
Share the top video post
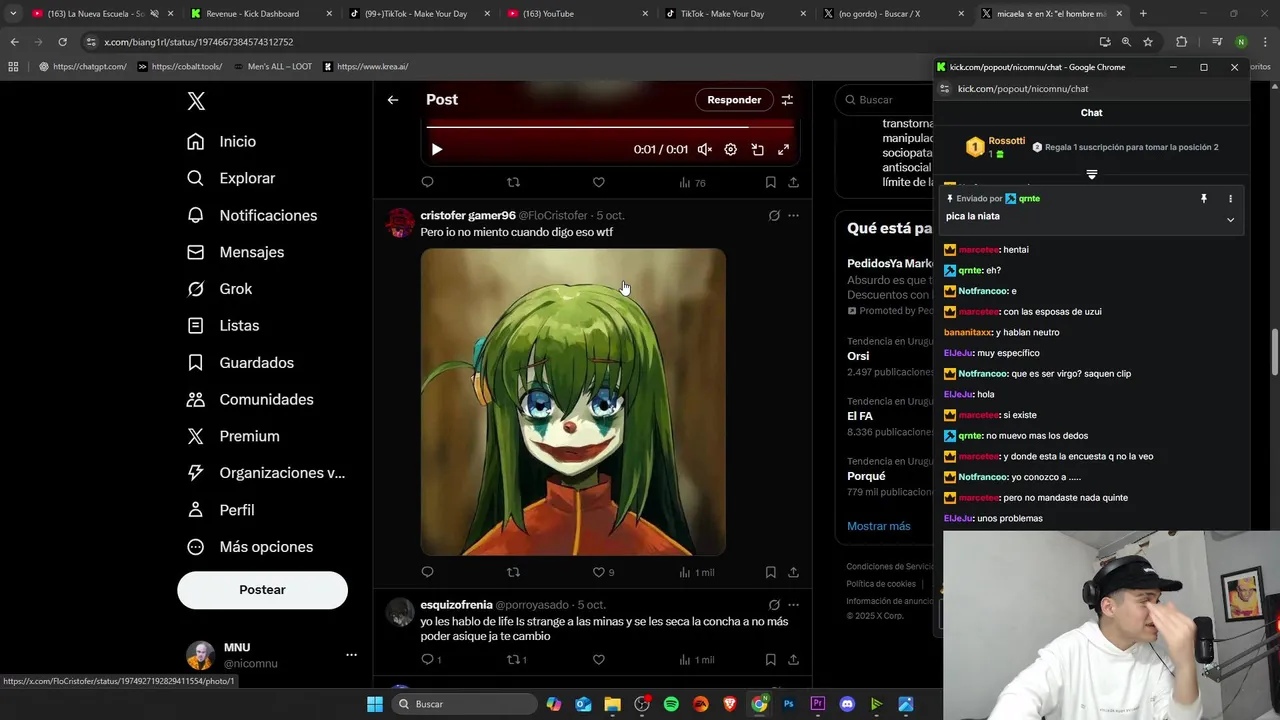click(793, 182)
